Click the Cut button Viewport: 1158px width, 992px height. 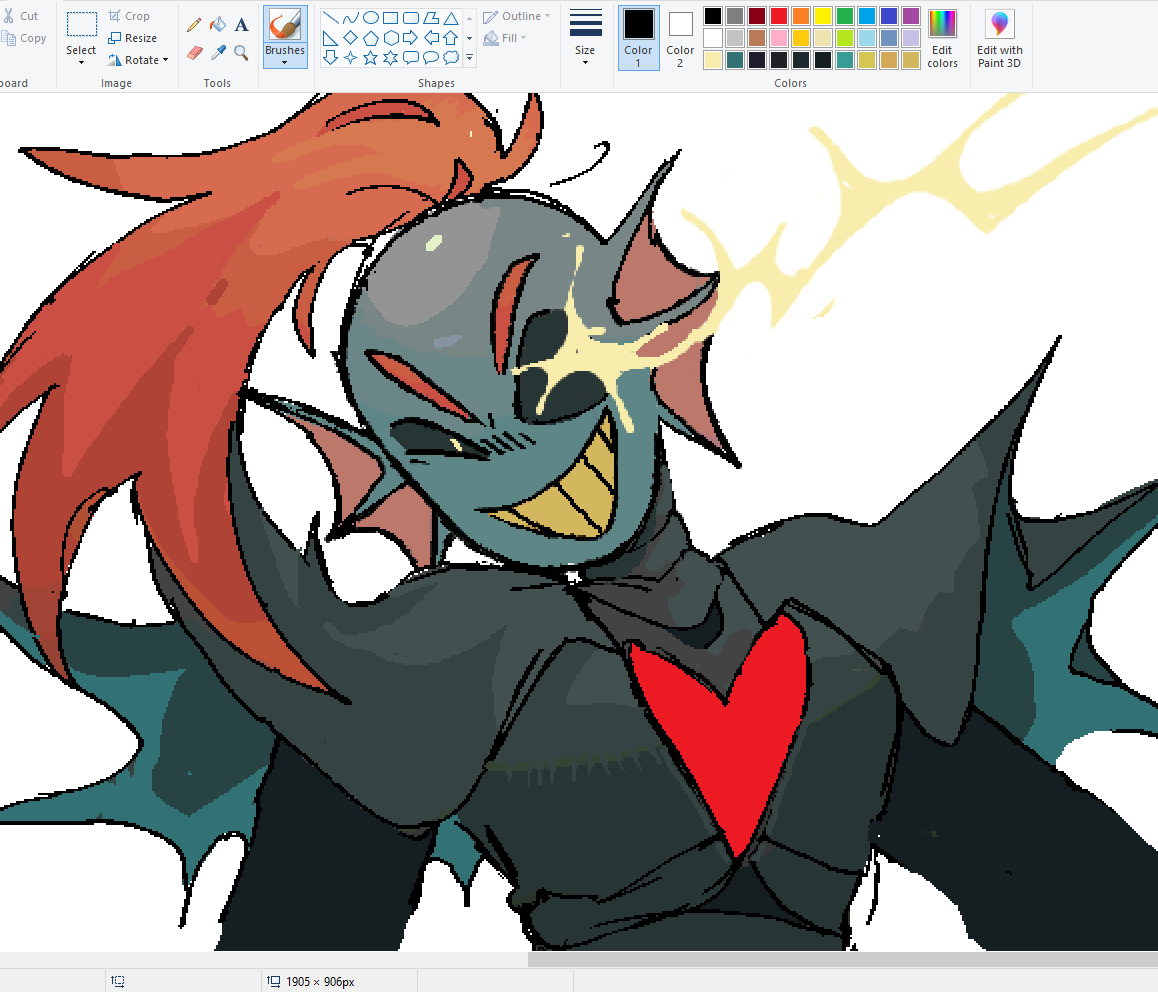(x=20, y=16)
